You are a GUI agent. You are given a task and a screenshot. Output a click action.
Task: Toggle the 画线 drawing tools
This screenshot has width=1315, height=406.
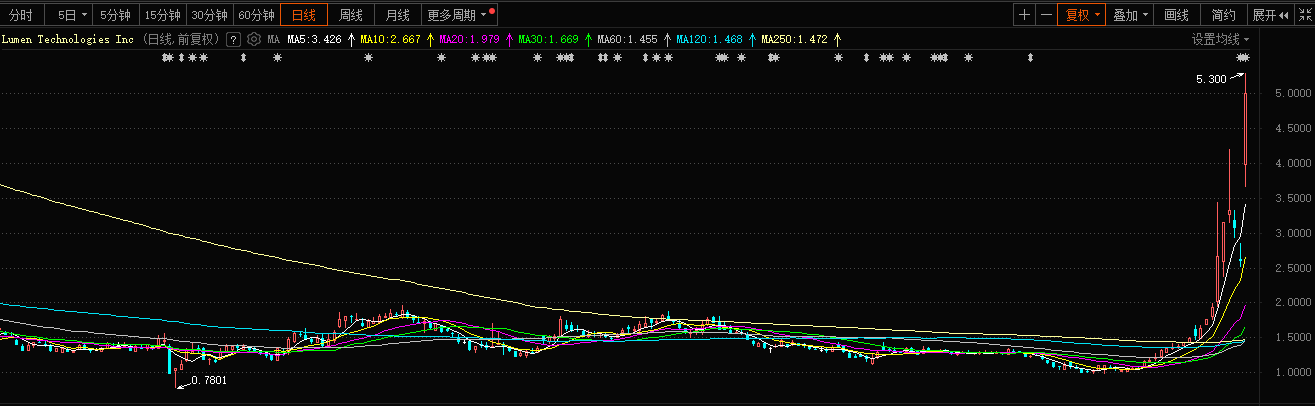(1176, 15)
